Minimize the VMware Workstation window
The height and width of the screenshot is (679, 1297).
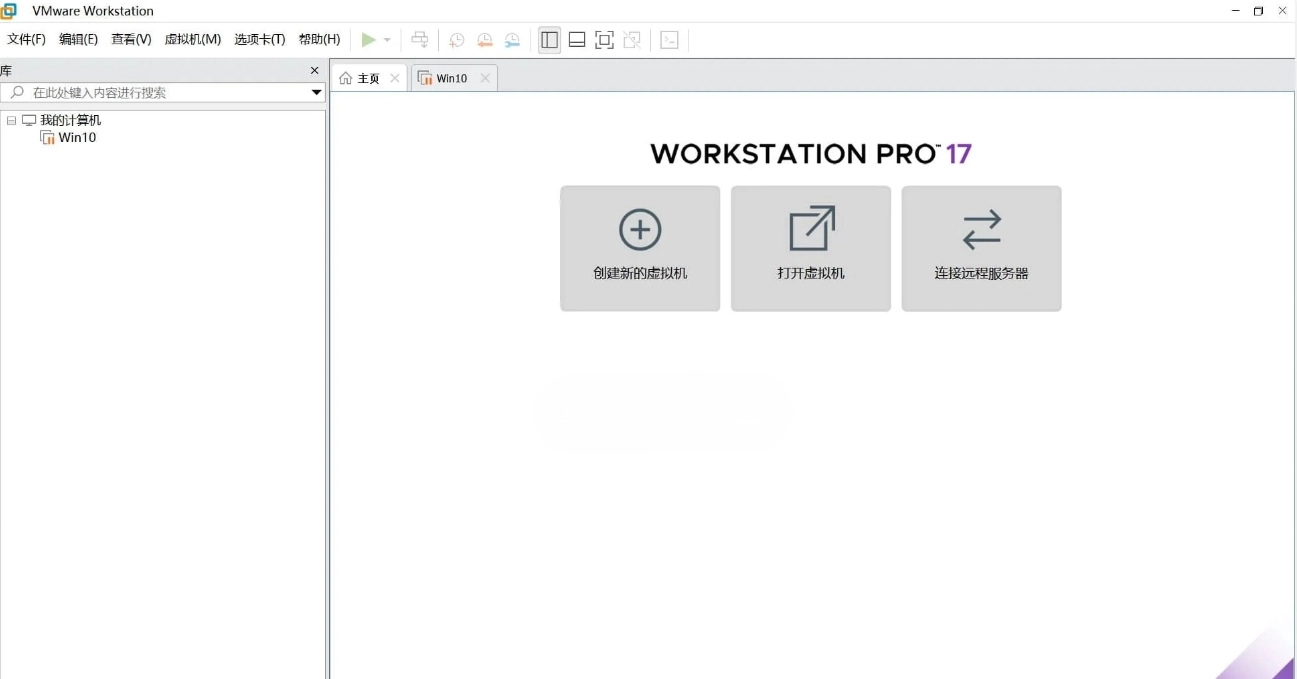[x=1236, y=11]
